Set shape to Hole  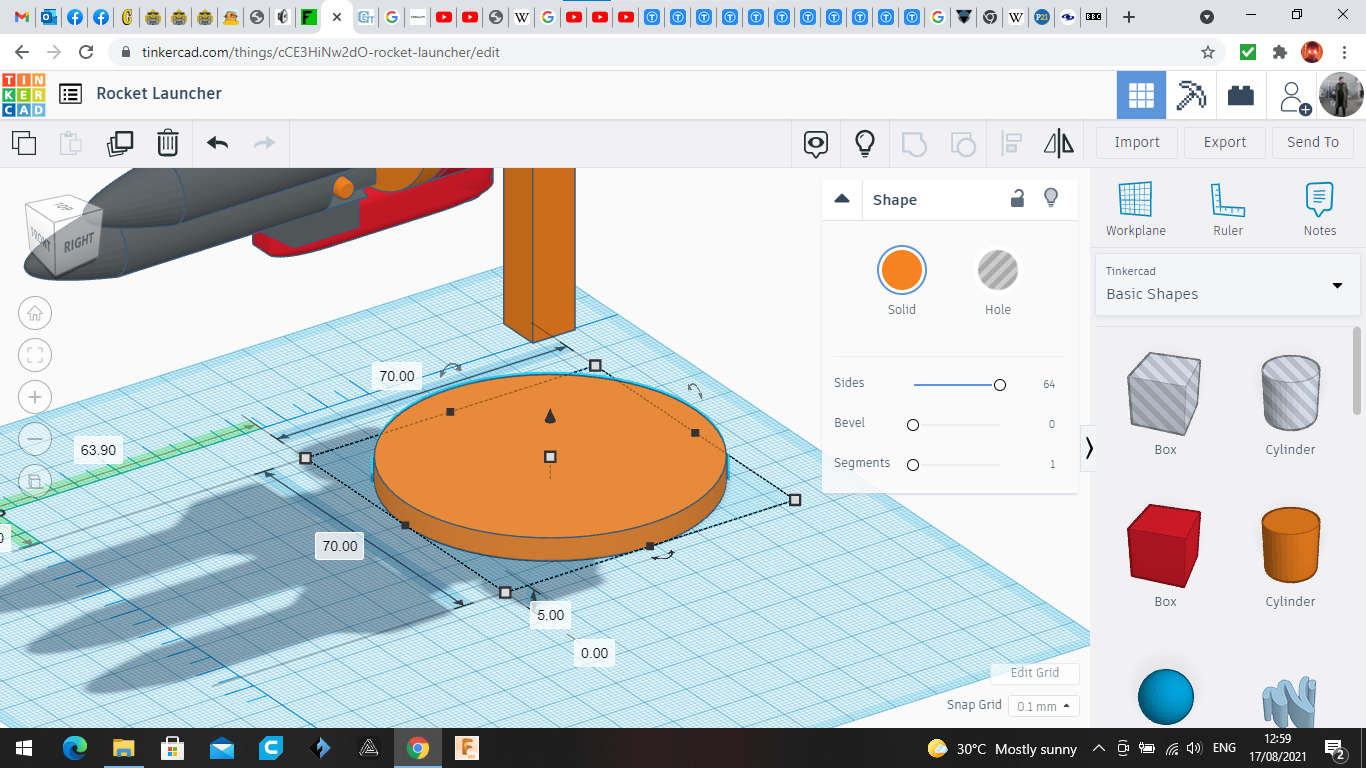(997, 271)
